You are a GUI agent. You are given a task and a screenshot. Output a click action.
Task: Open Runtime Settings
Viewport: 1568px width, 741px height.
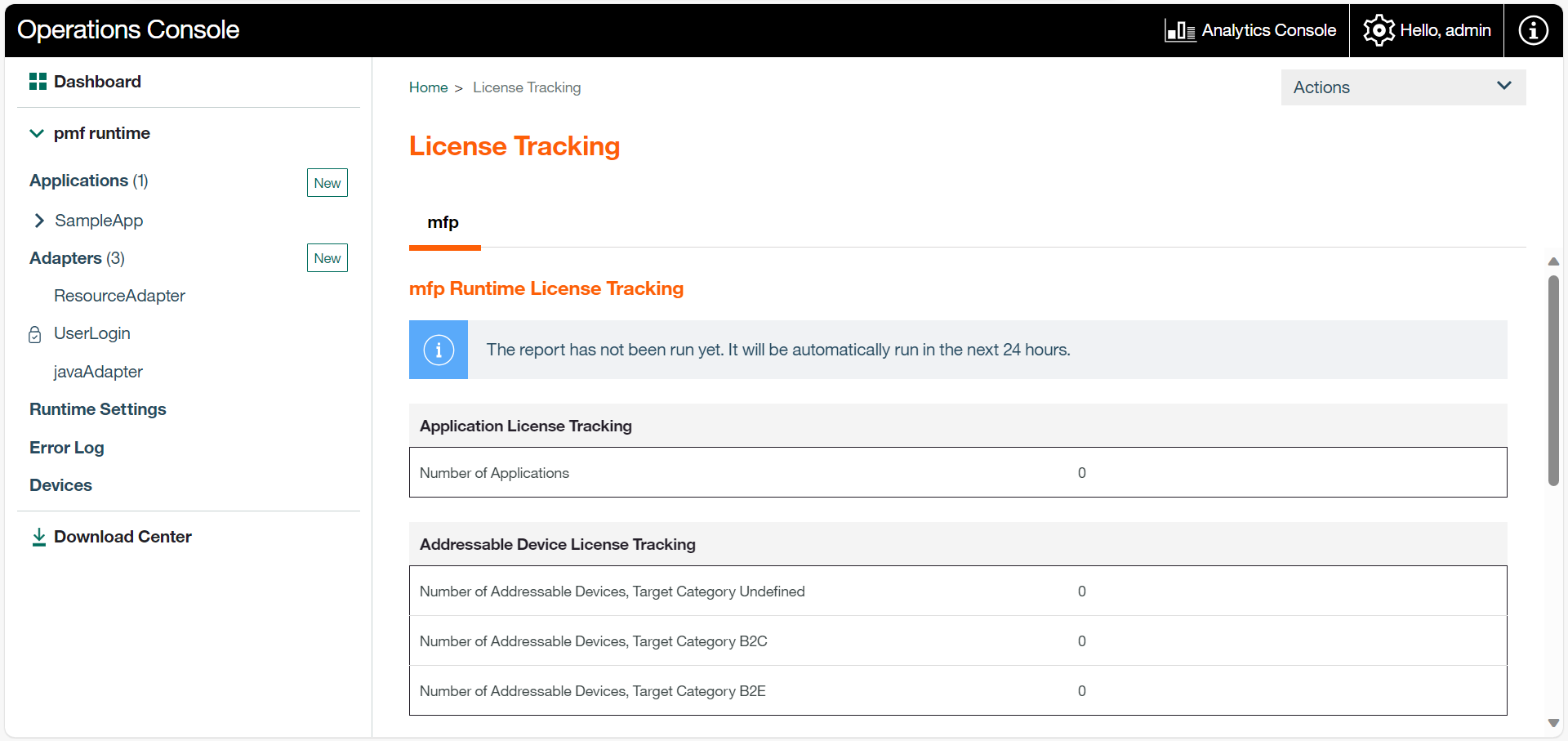click(97, 408)
